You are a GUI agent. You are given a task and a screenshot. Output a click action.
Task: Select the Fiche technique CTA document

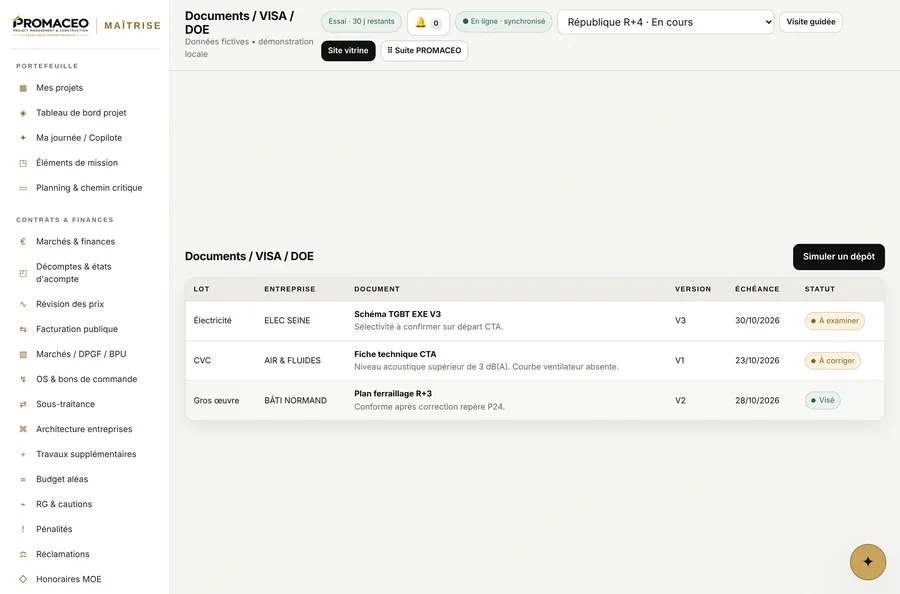pos(395,354)
